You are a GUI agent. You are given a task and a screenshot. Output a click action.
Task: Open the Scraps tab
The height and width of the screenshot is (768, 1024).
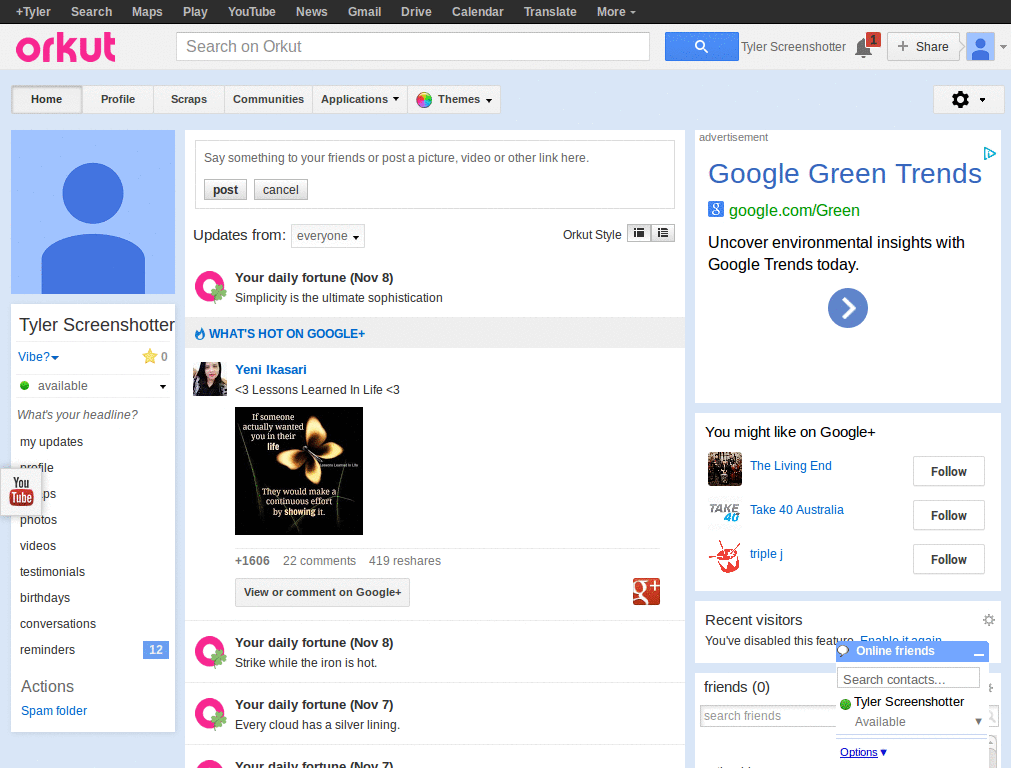[189, 99]
